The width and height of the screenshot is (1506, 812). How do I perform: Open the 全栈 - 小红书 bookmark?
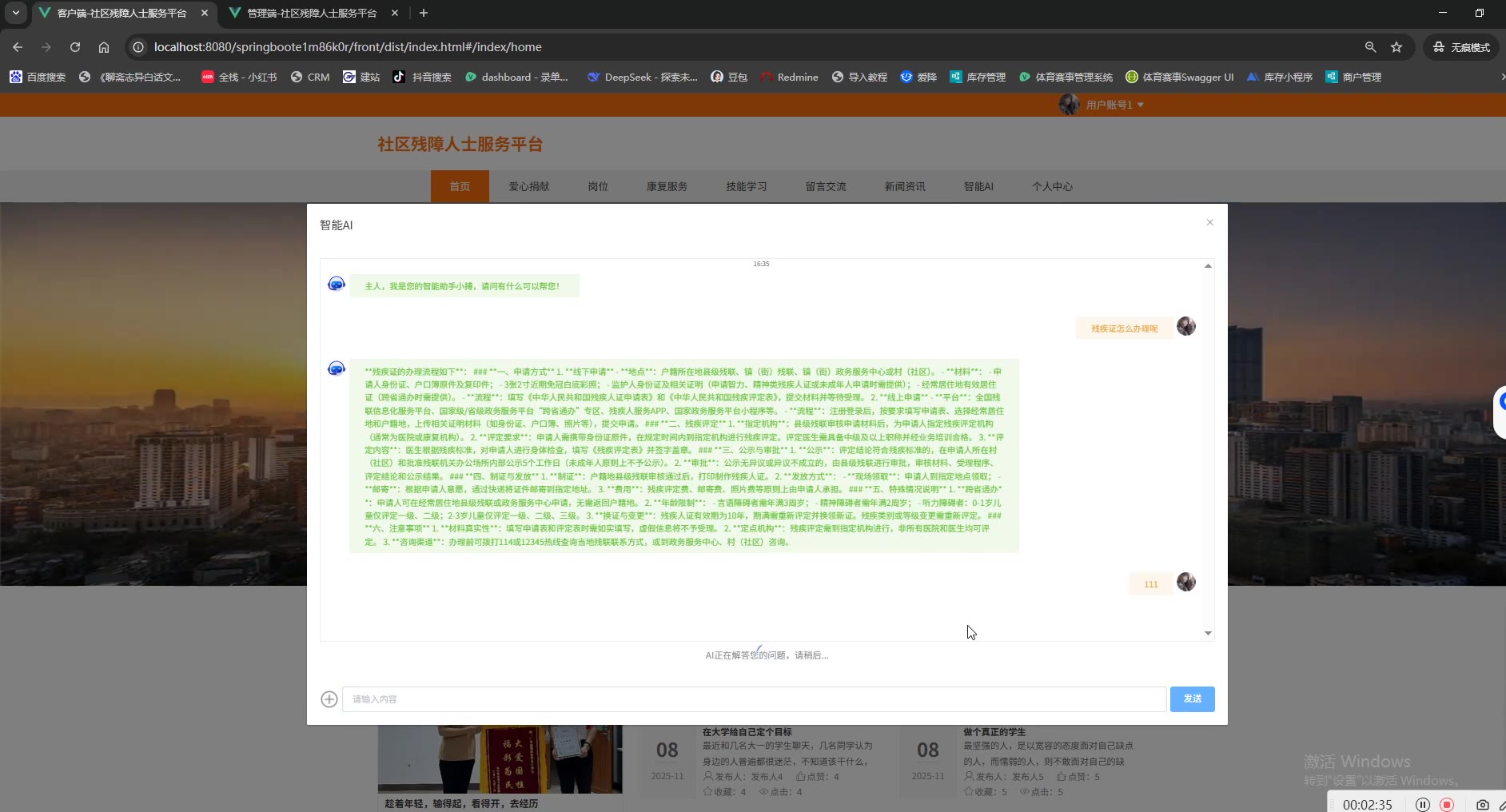239,77
